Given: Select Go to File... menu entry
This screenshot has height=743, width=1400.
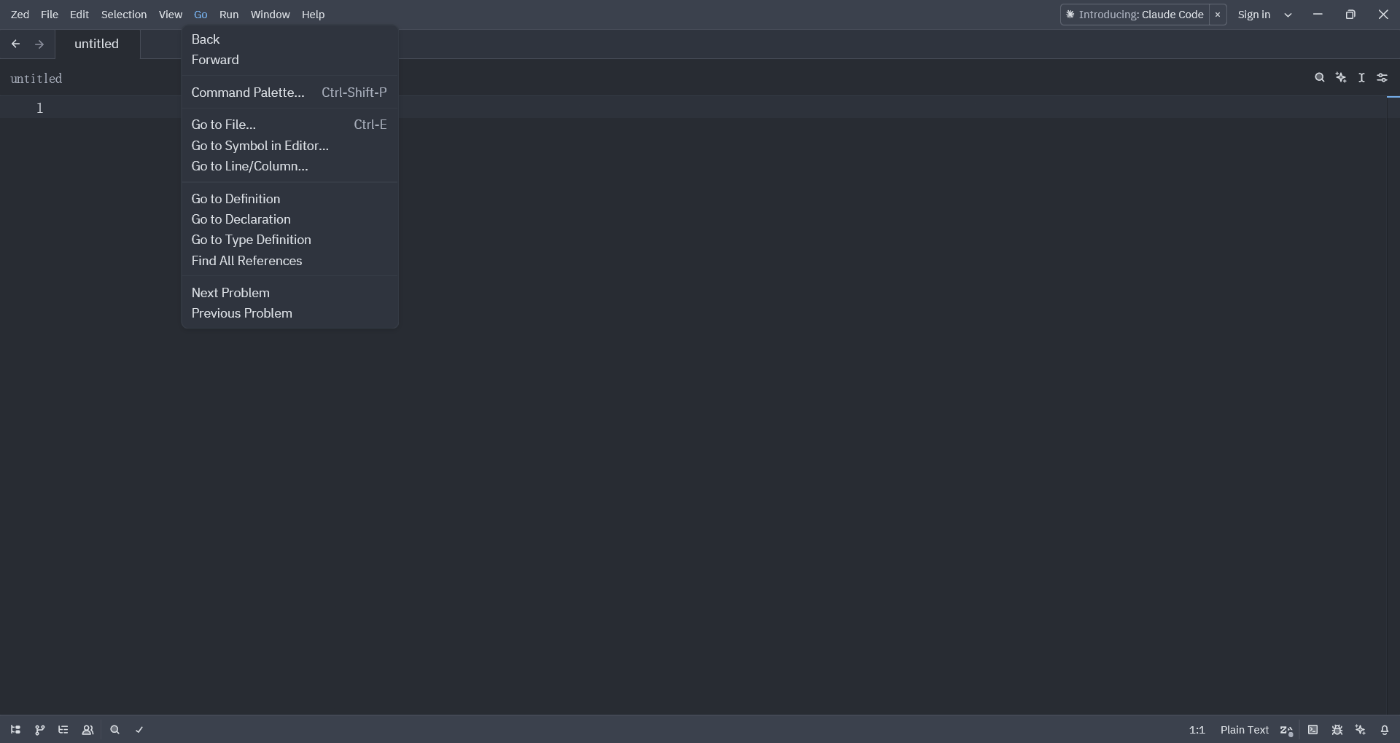Looking at the screenshot, I should pos(289,125).
